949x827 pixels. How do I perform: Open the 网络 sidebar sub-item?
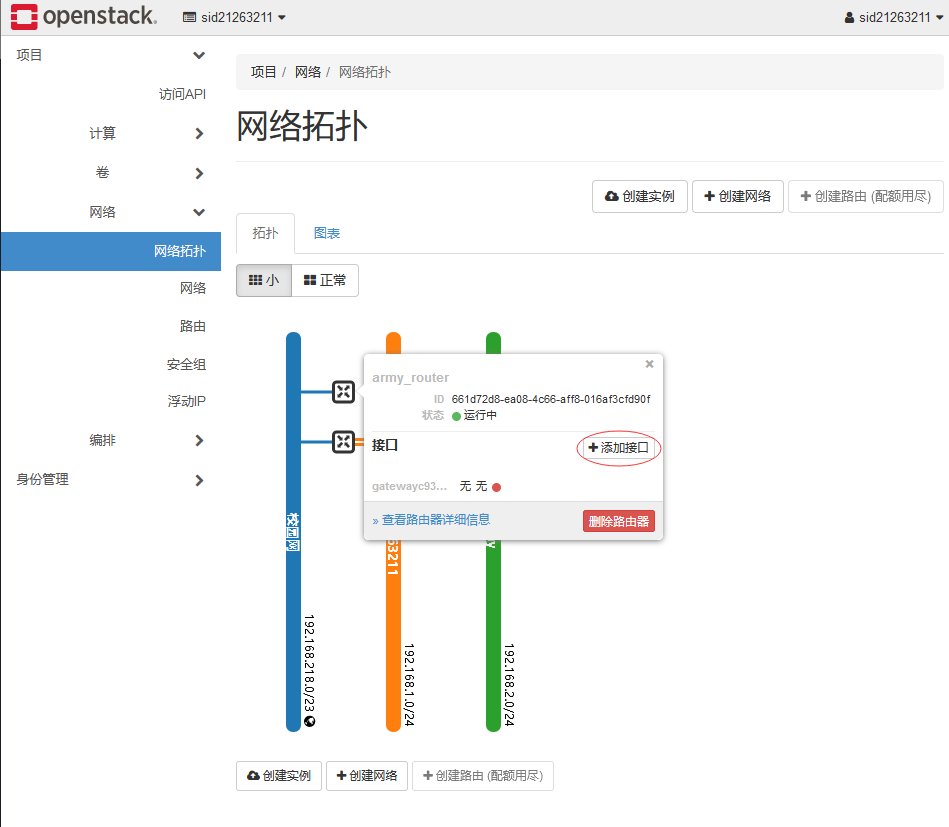(x=192, y=288)
